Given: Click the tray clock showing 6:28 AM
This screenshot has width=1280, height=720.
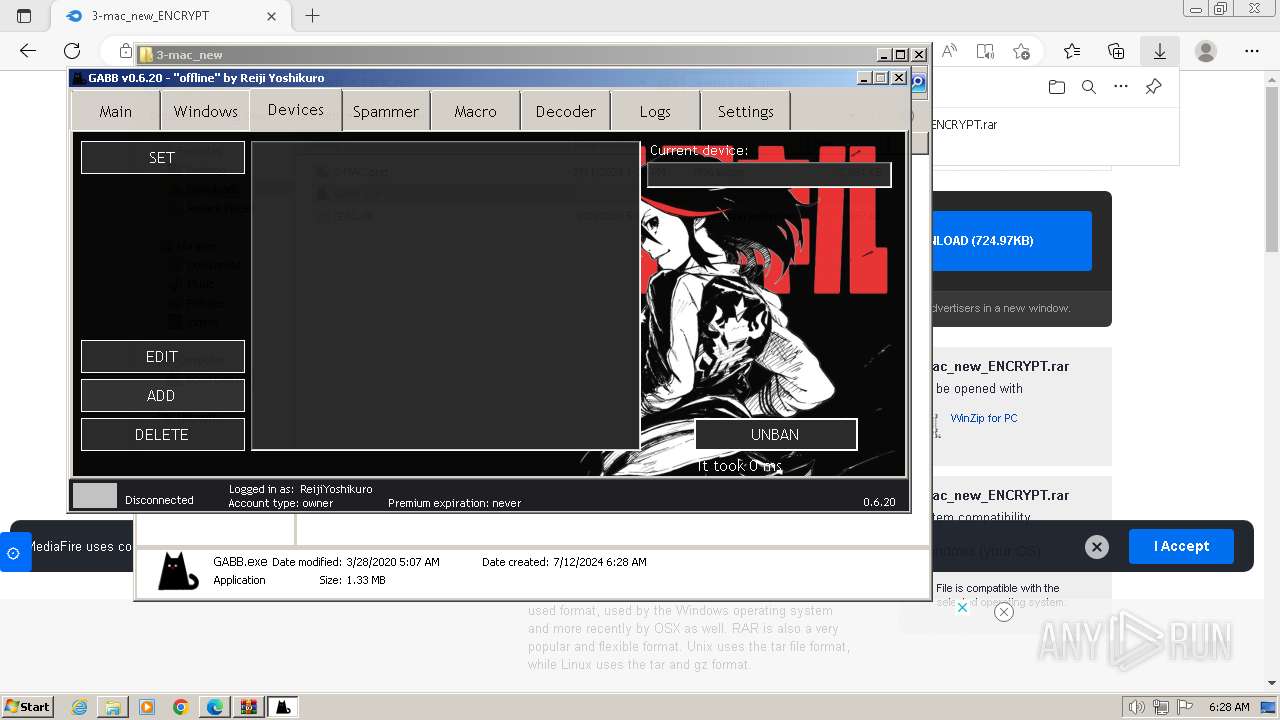Looking at the screenshot, I should coord(1229,707).
